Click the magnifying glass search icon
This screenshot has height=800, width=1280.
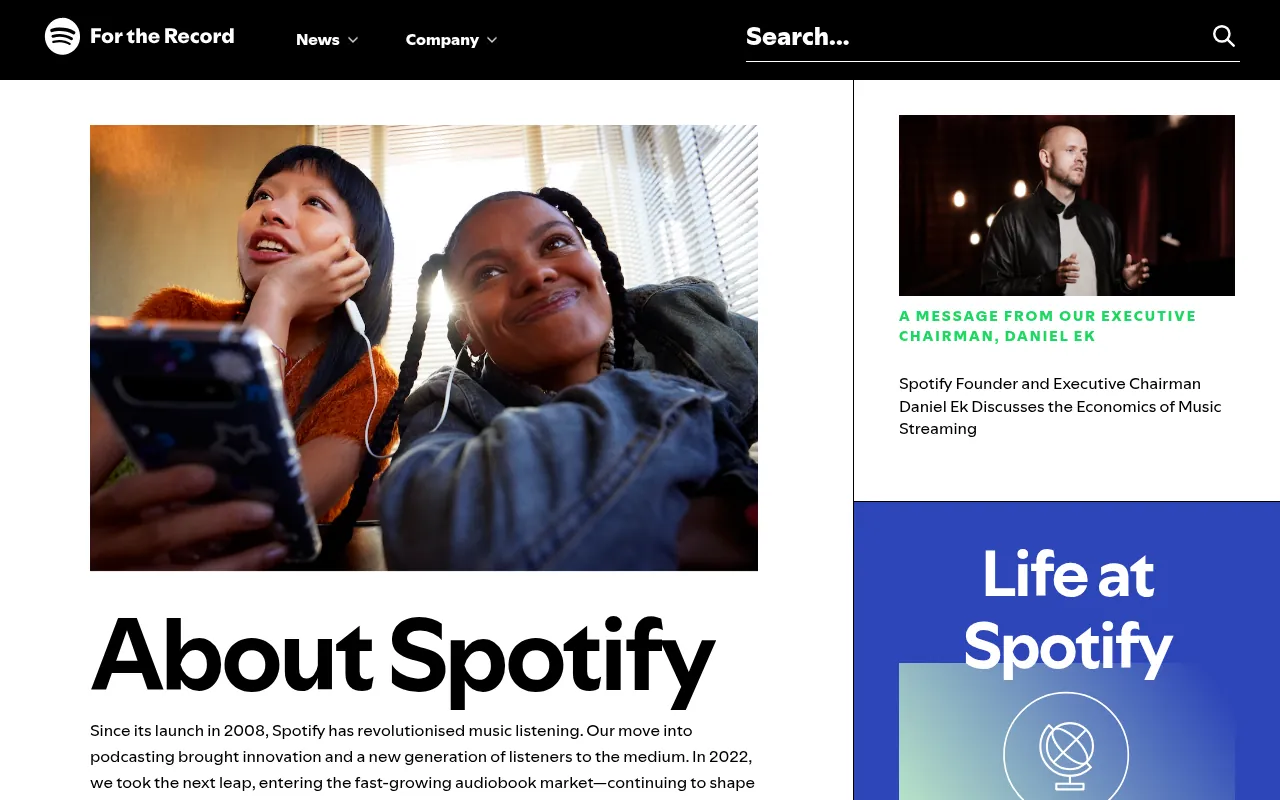(1224, 36)
